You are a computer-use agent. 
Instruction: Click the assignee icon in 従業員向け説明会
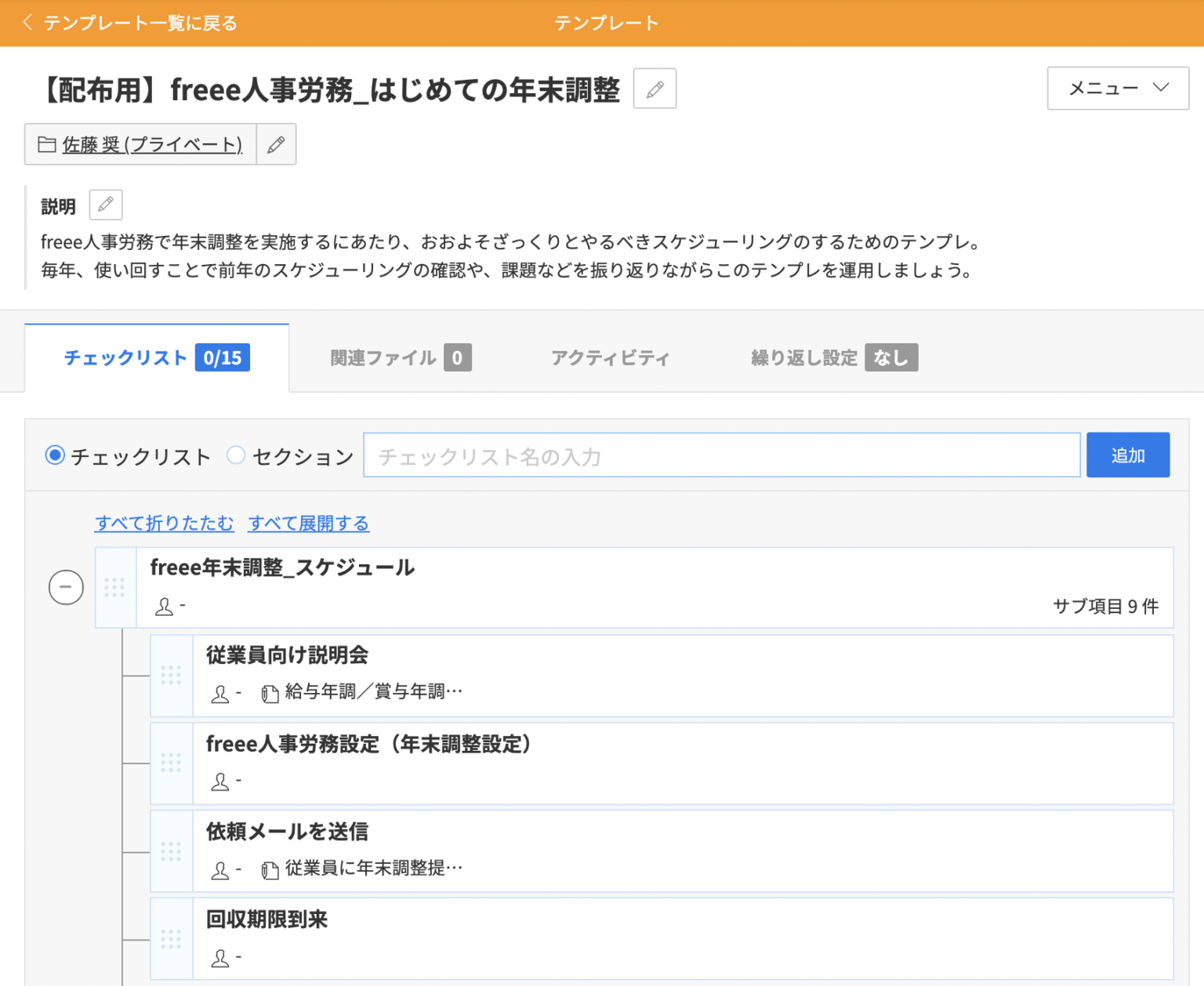click(220, 694)
